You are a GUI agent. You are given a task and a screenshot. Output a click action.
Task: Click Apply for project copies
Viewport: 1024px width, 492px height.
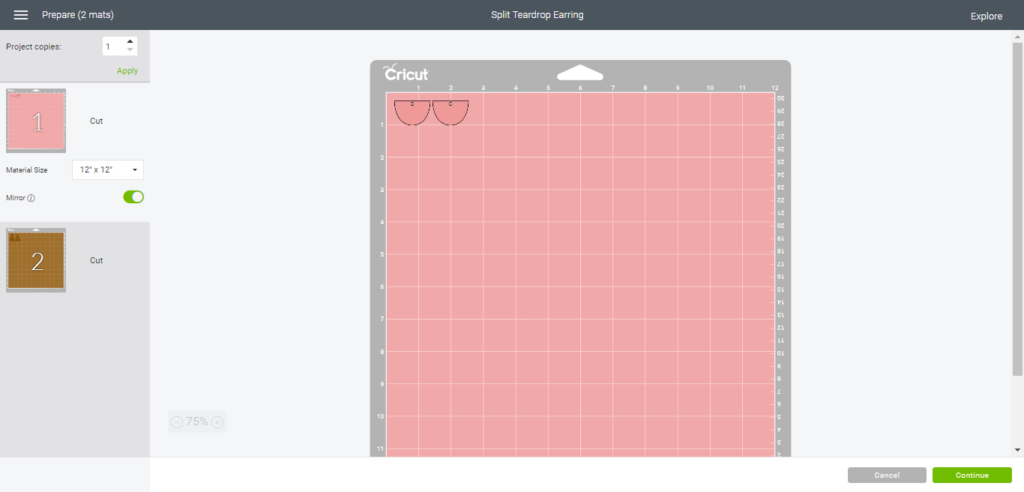click(x=127, y=71)
